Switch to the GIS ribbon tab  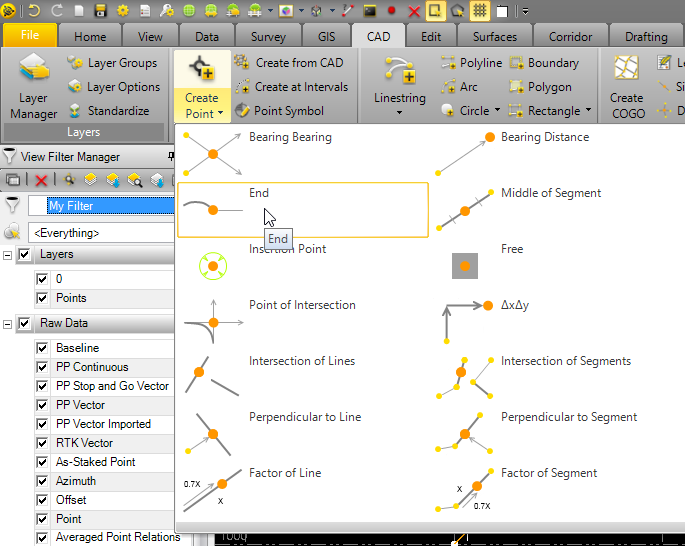[326, 36]
